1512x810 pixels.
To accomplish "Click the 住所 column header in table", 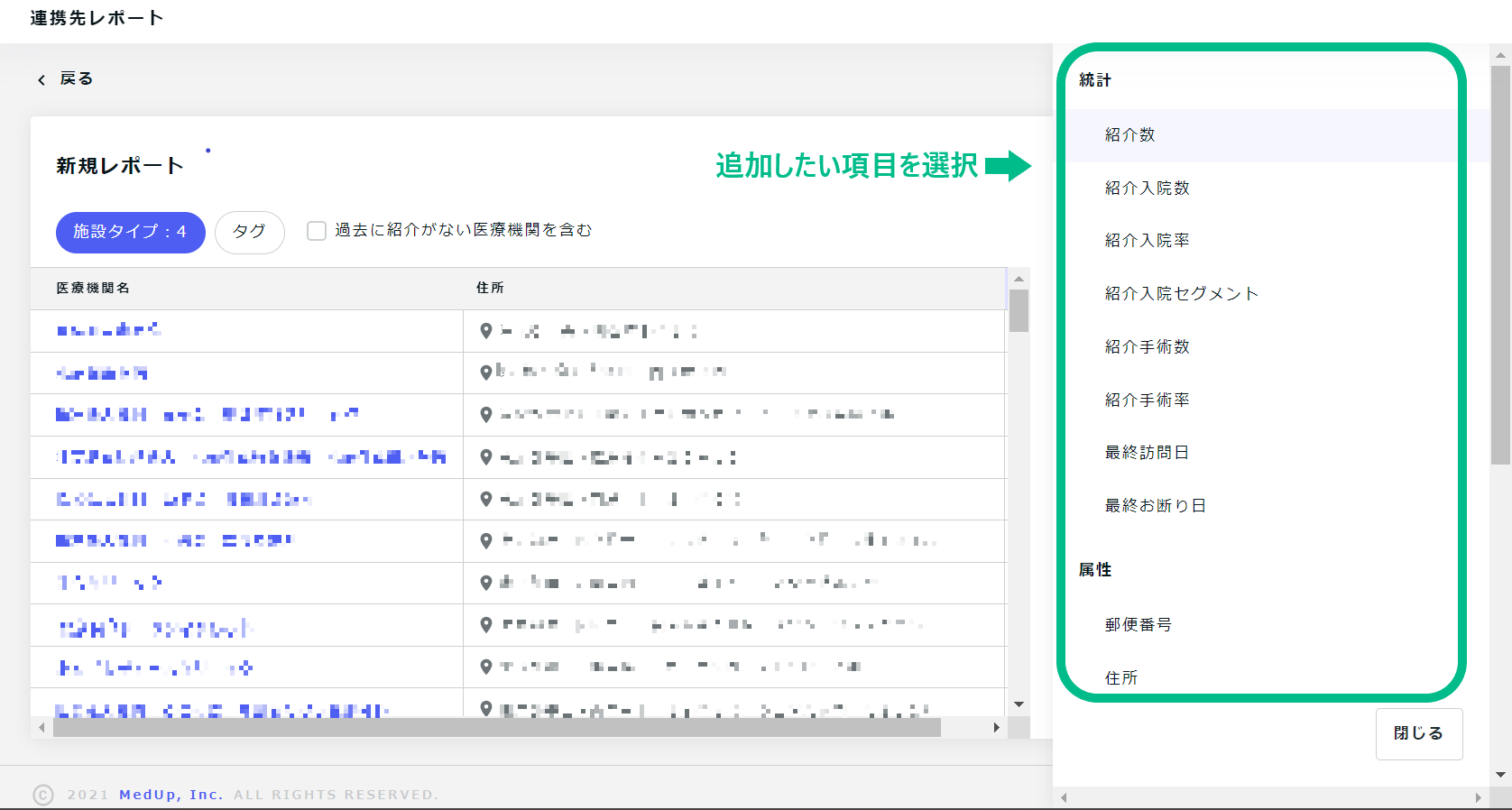I will pos(490,289).
